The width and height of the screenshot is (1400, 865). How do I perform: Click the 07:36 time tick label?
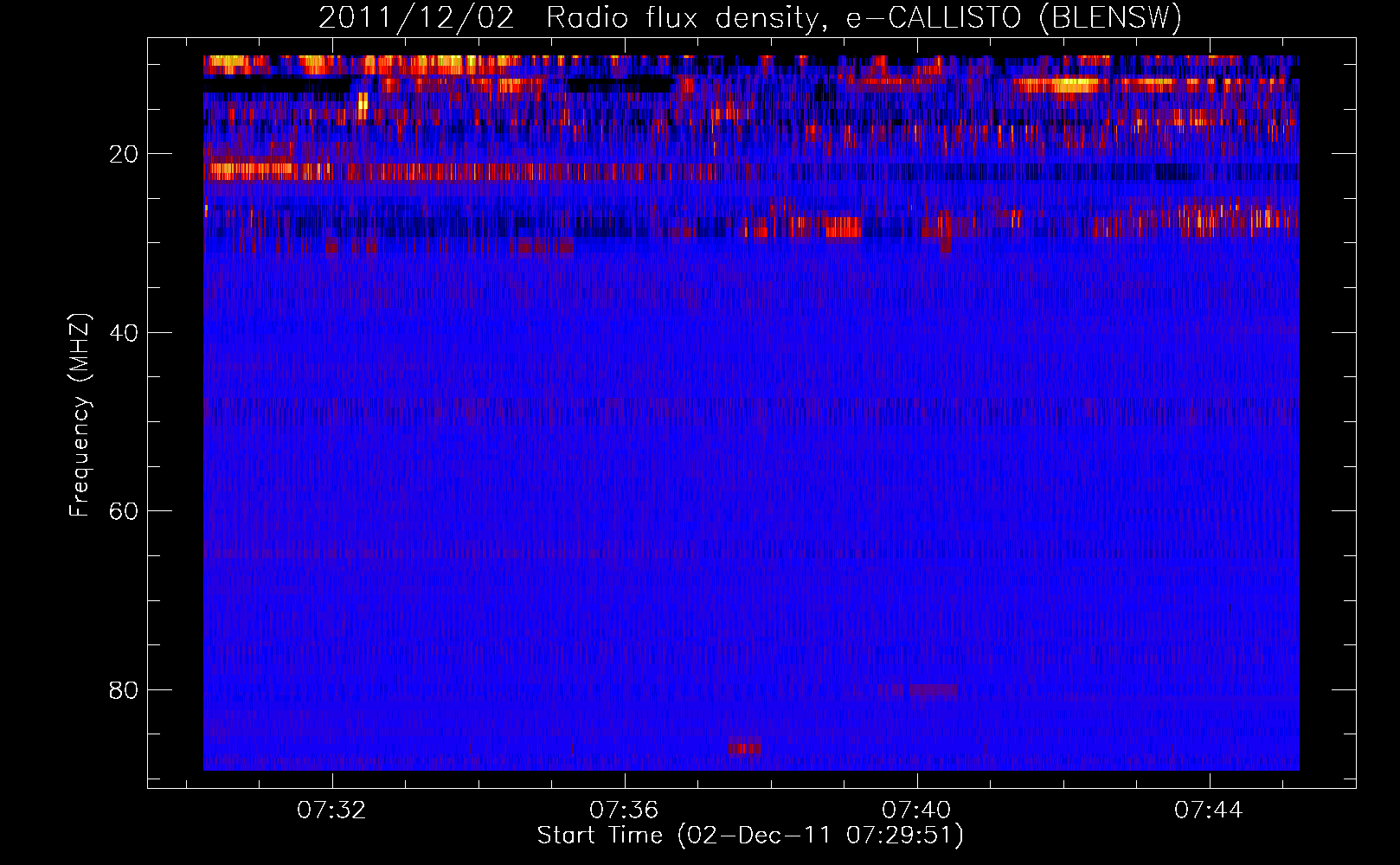click(x=624, y=811)
